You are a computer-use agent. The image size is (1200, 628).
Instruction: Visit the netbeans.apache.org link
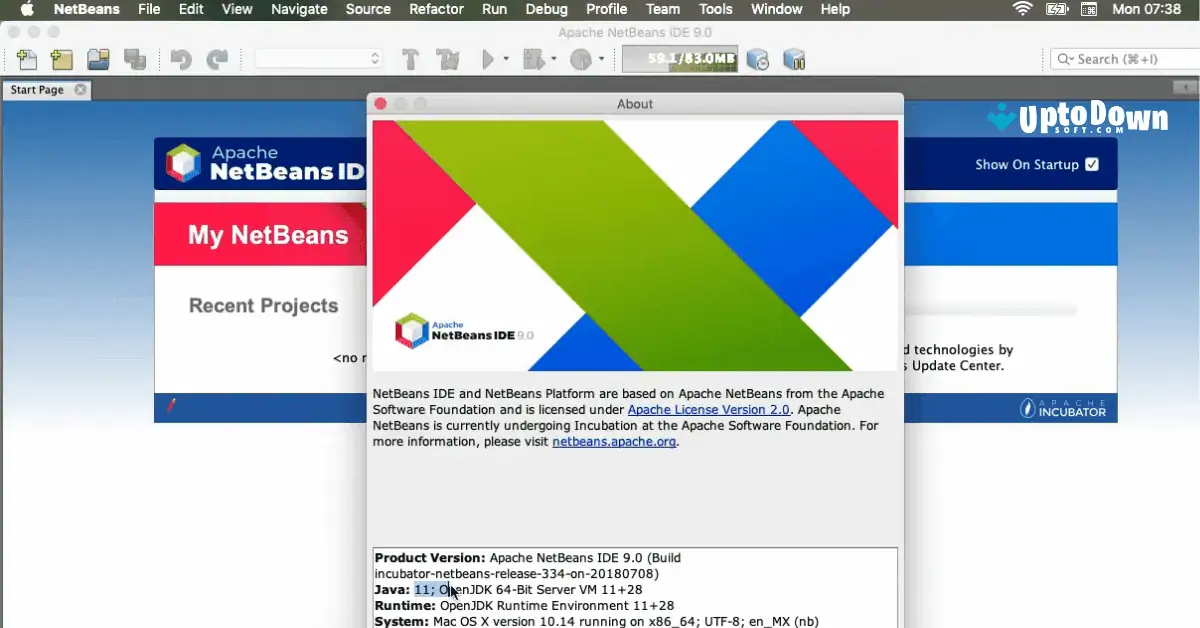(x=613, y=441)
